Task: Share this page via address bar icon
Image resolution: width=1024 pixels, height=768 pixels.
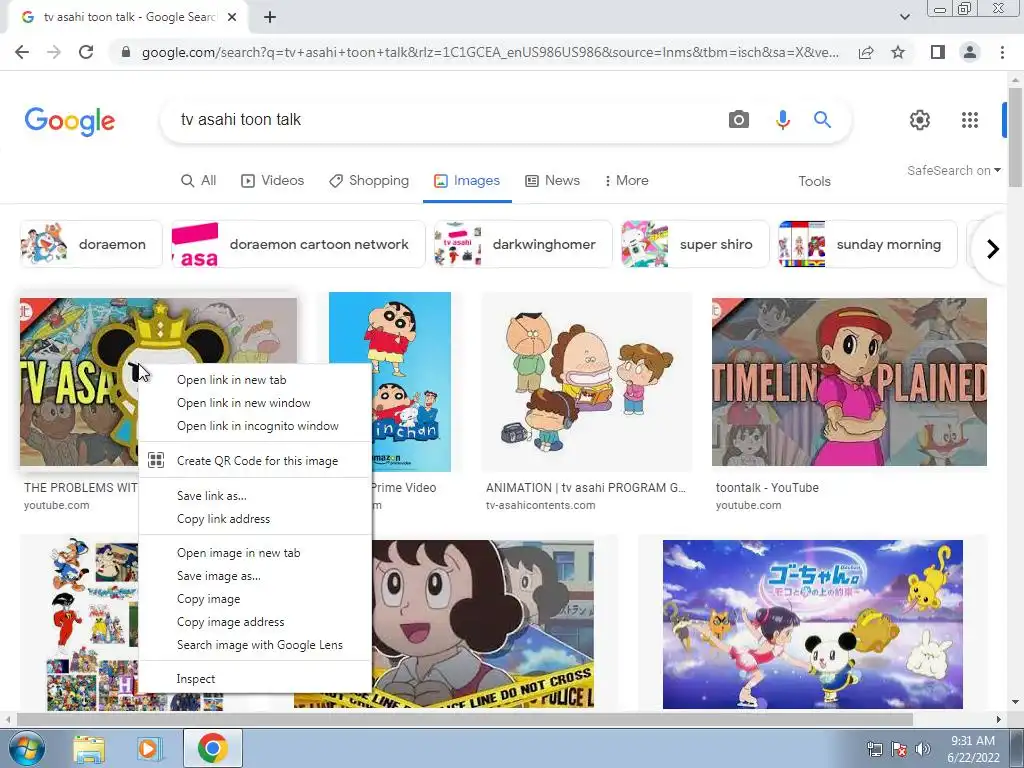Action: coord(866,52)
